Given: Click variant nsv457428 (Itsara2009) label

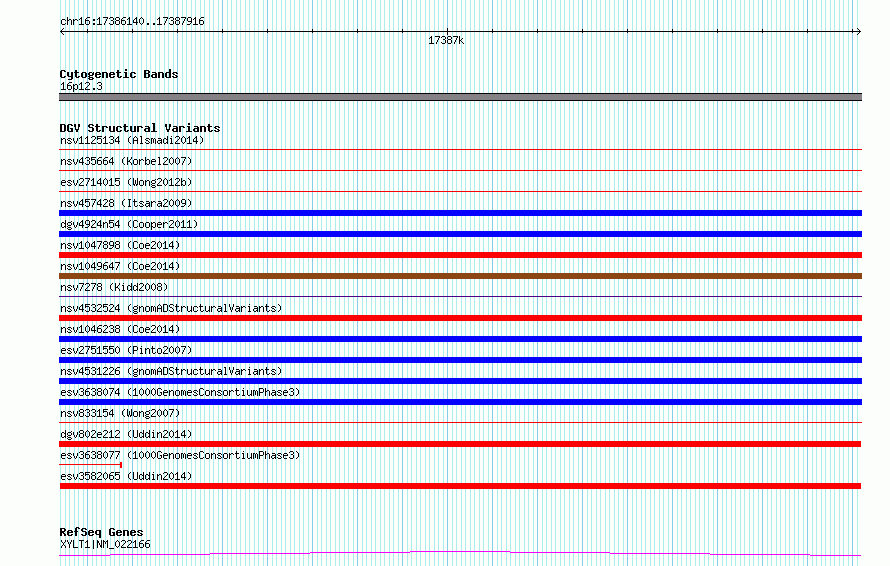Looking at the screenshot, I should click(126, 203).
